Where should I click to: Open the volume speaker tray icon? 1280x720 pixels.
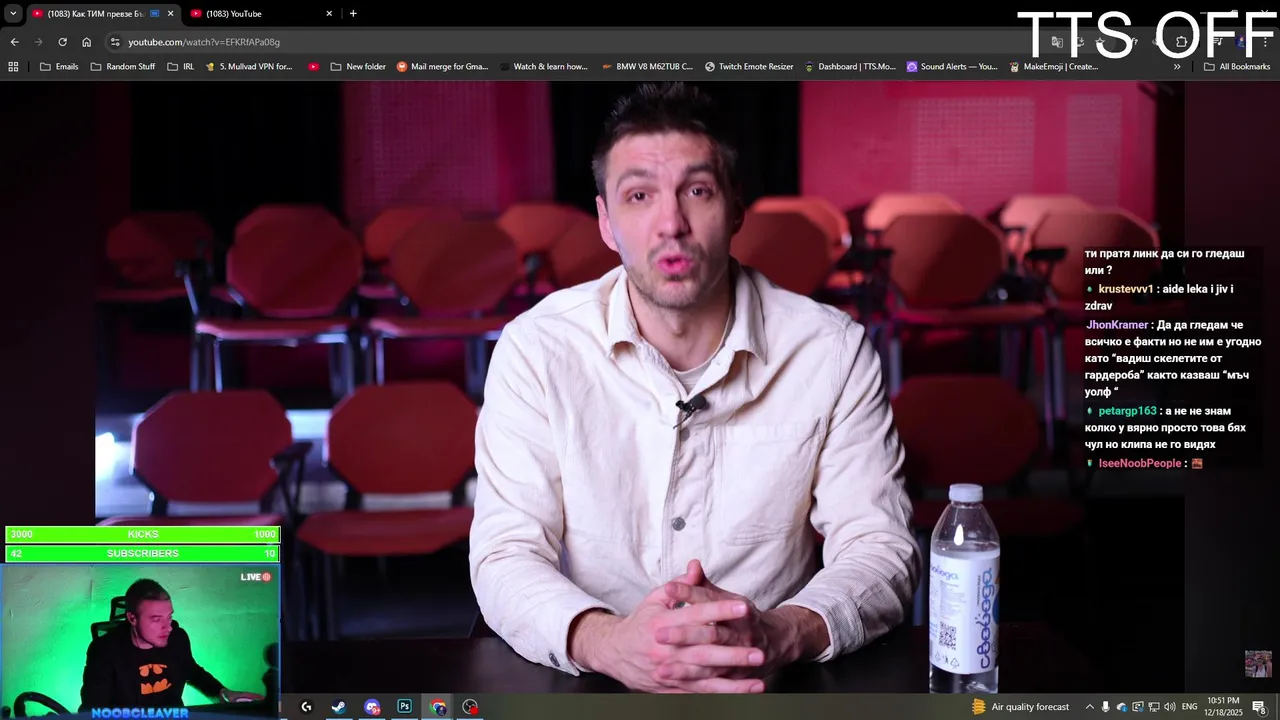point(1169,707)
